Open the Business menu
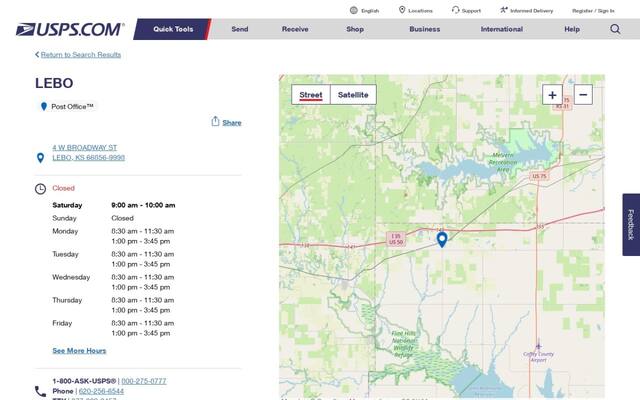Viewport: 640px width, 400px height. [x=424, y=29]
